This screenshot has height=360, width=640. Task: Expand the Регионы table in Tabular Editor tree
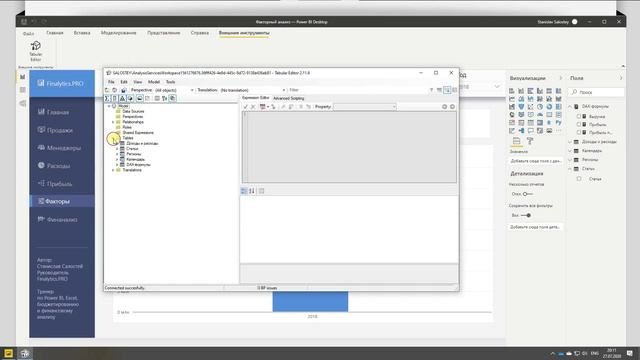click(117, 154)
